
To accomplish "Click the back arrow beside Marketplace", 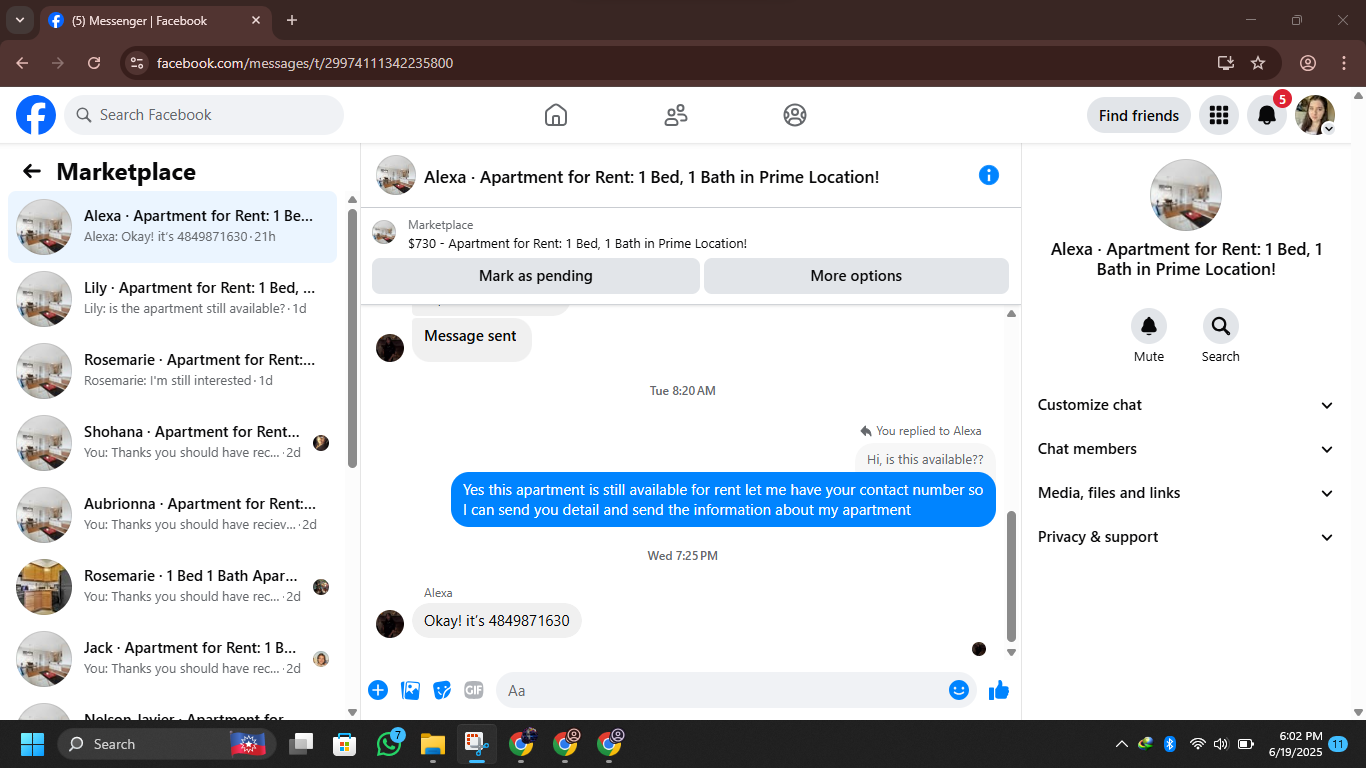I will (x=32, y=172).
